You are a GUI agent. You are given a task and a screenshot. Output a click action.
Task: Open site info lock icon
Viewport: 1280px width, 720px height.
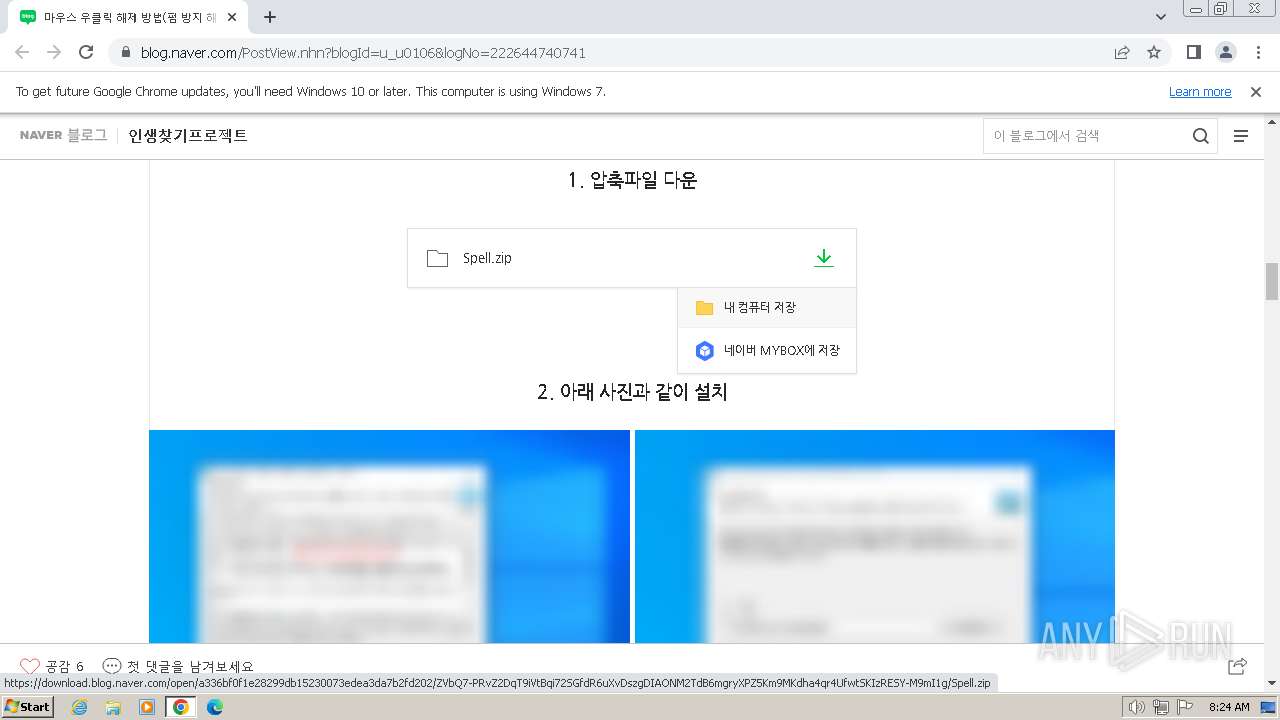tap(126, 52)
